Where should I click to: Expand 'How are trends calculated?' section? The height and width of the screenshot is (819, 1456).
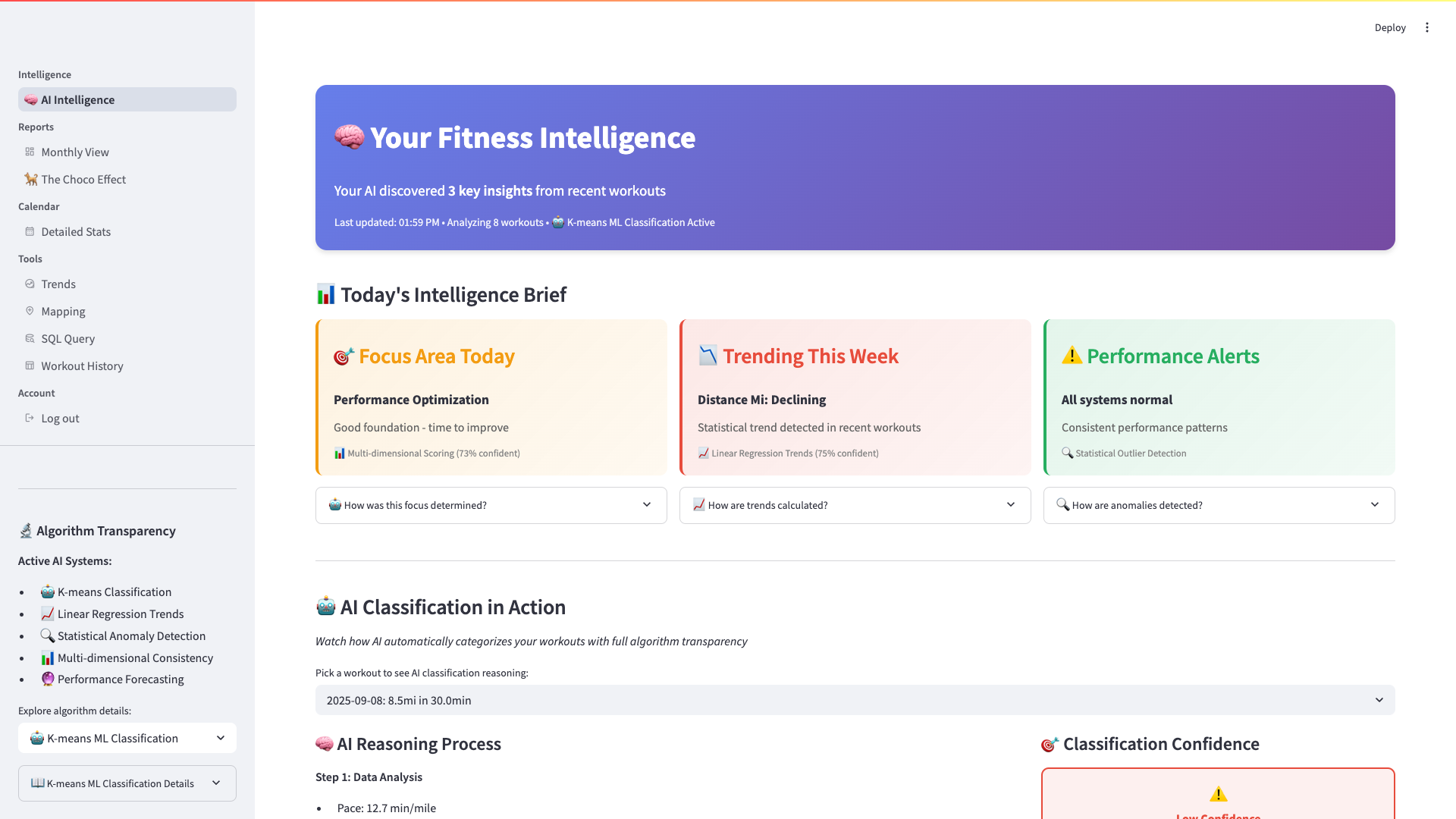855,505
